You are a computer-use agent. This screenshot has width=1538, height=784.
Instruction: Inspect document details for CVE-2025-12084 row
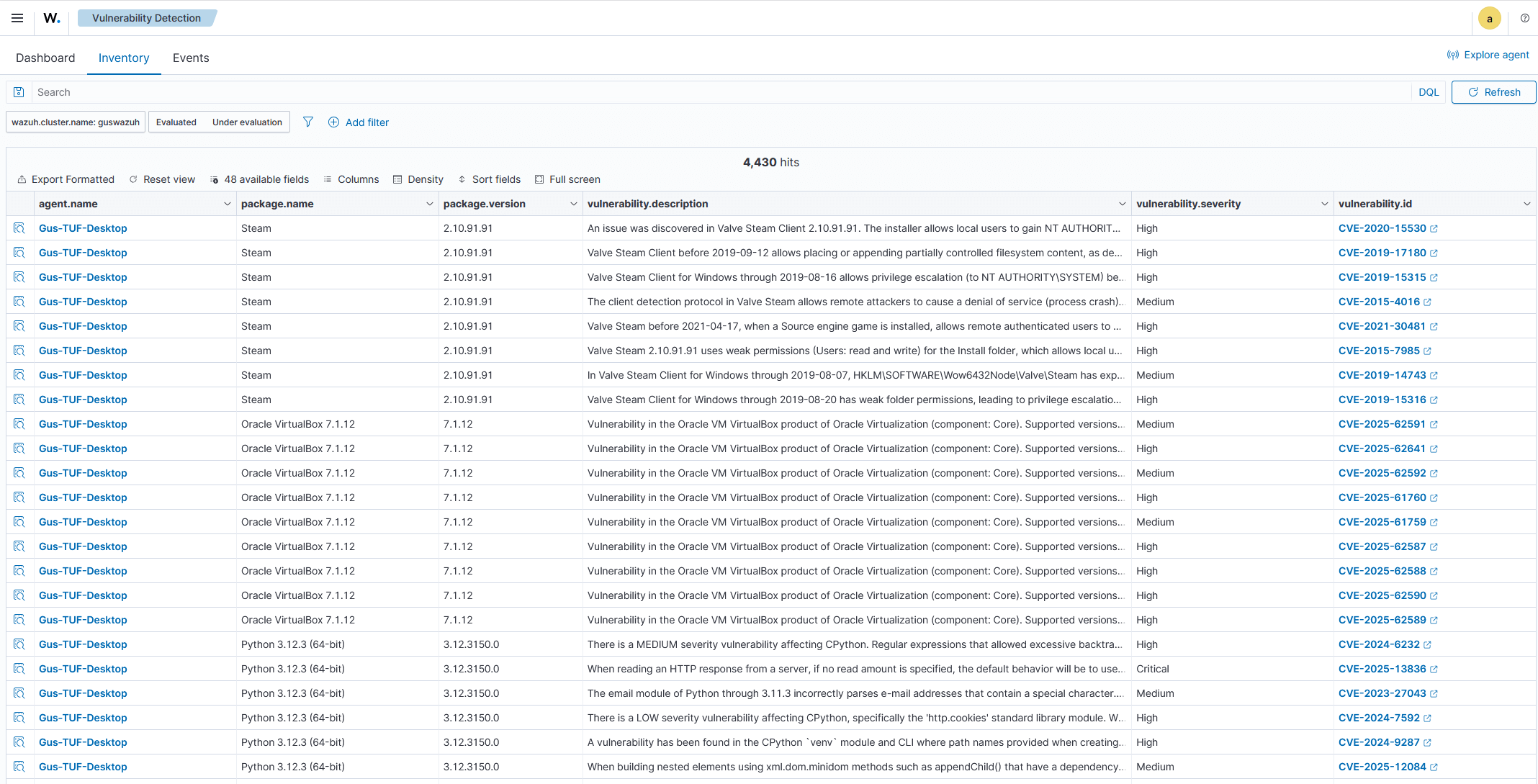tap(19, 767)
